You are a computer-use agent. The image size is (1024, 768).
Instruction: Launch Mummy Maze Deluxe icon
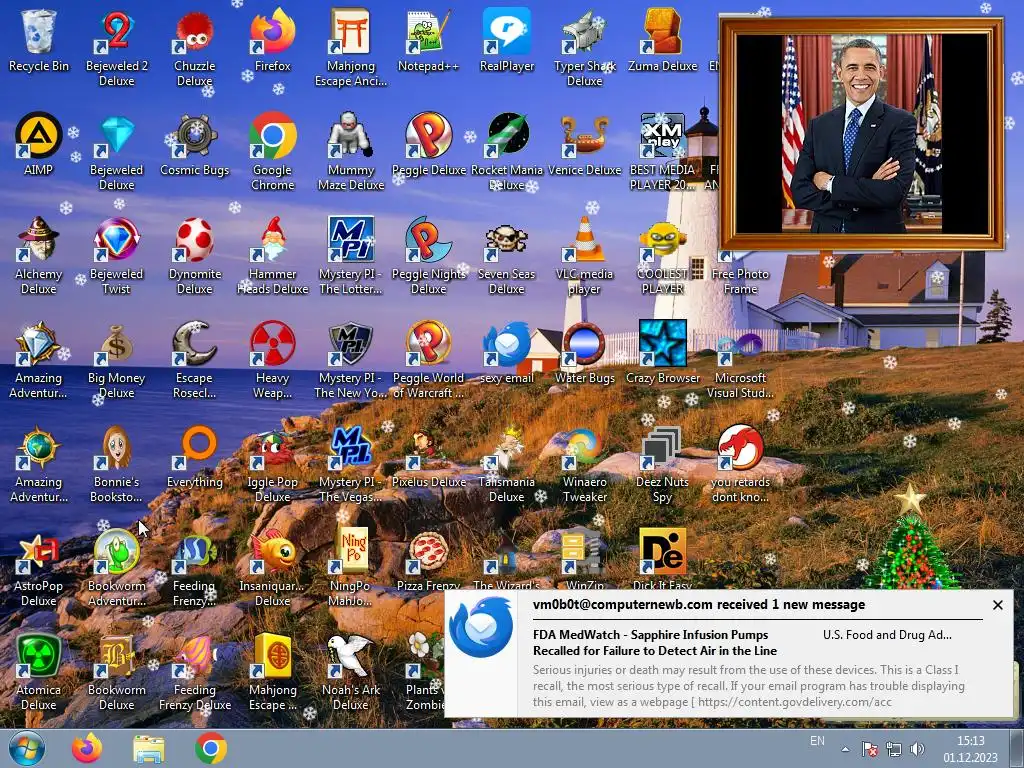tap(351, 152)
